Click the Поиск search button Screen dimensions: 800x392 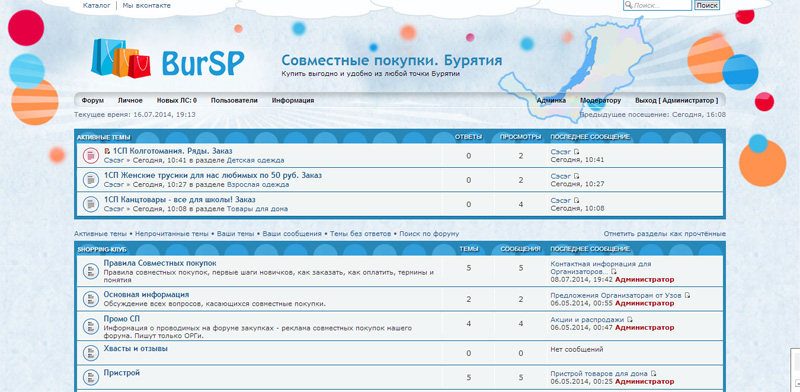point(707,5)
